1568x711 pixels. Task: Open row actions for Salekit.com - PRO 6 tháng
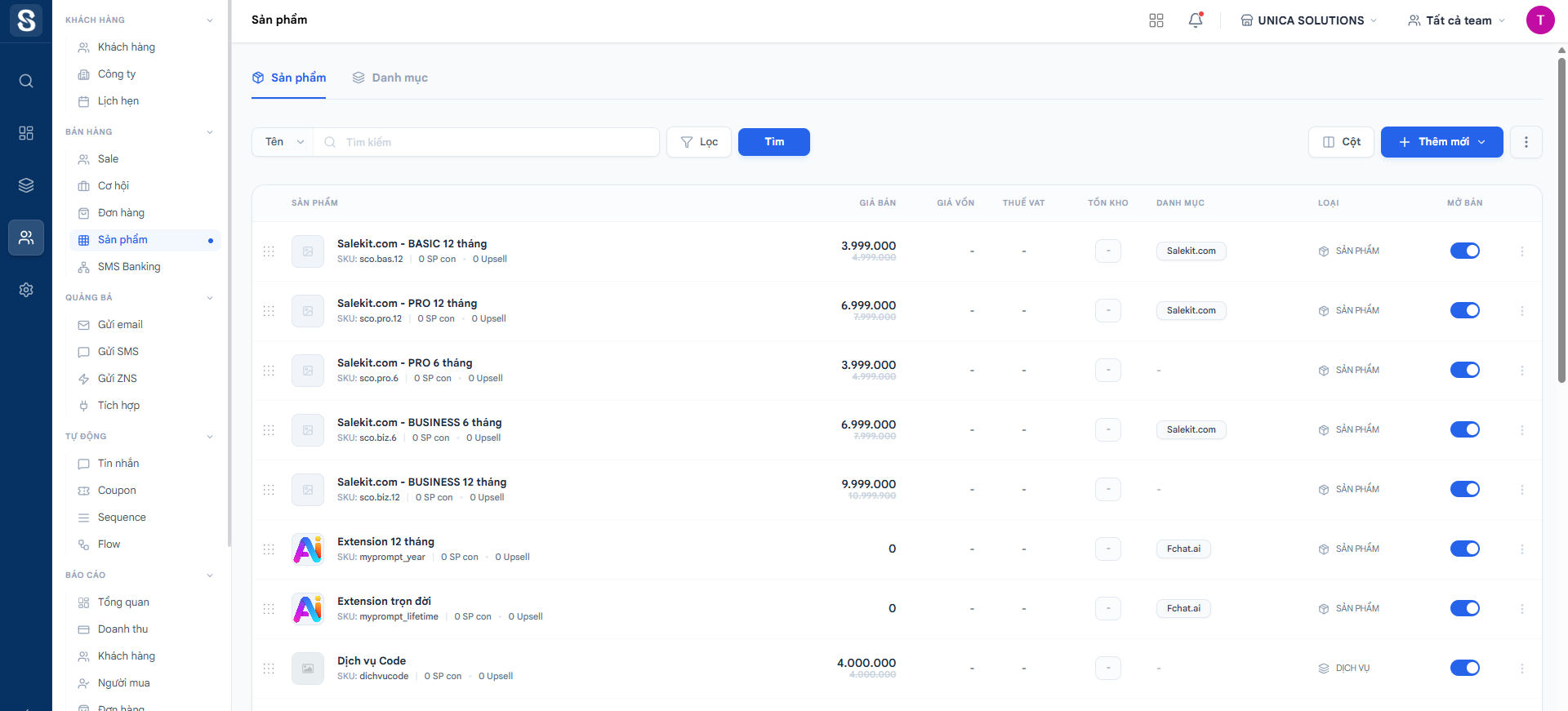click(1522, 371)
